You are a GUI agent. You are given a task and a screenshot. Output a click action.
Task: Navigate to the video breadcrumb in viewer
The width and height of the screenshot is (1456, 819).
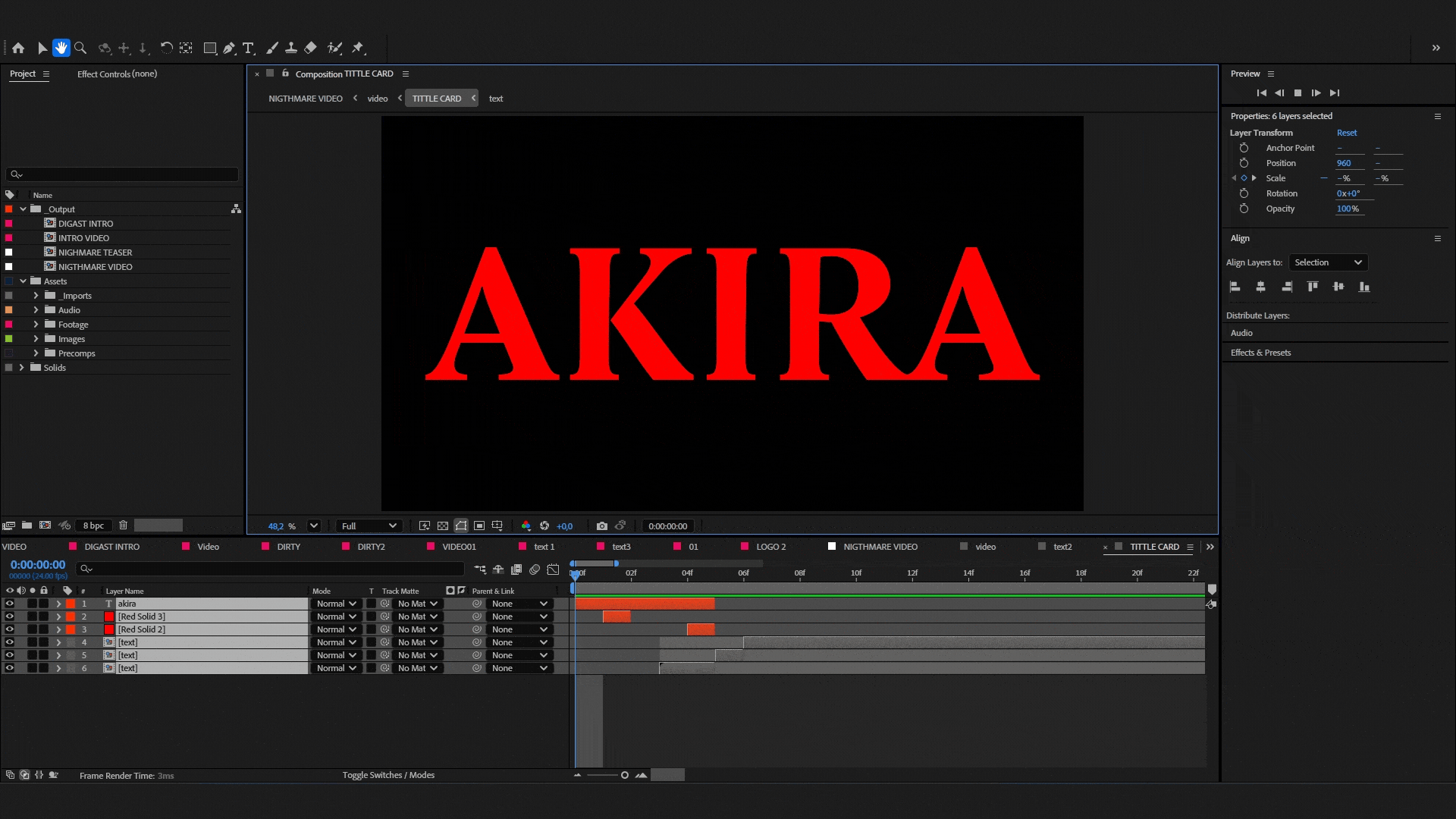click(x=378, y=99)
